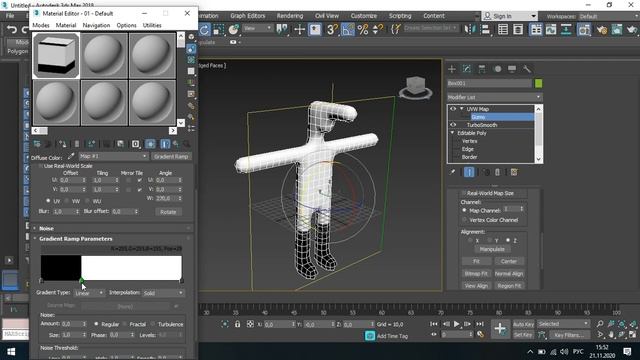
Task: Open the Hierarchy panel icon
Action: (482, 69)
